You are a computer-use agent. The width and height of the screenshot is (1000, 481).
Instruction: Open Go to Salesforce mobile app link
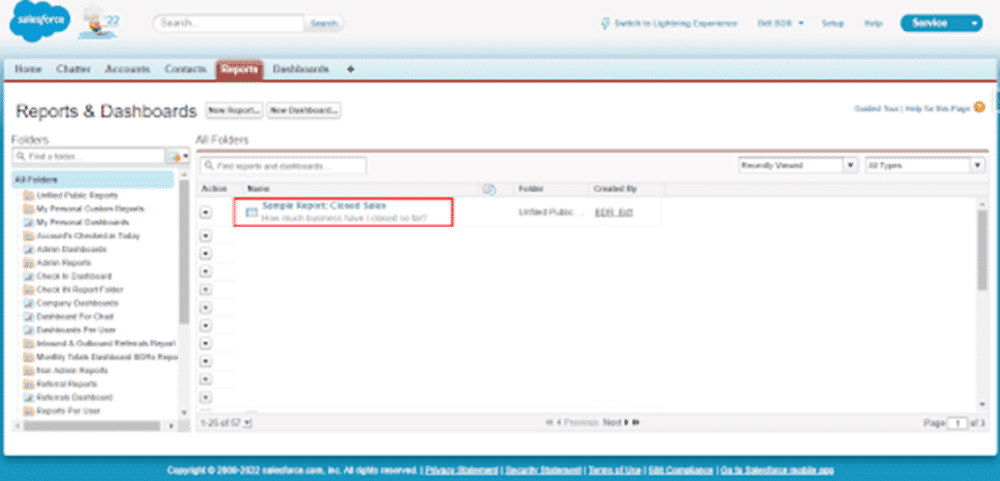tap(776, 470)
